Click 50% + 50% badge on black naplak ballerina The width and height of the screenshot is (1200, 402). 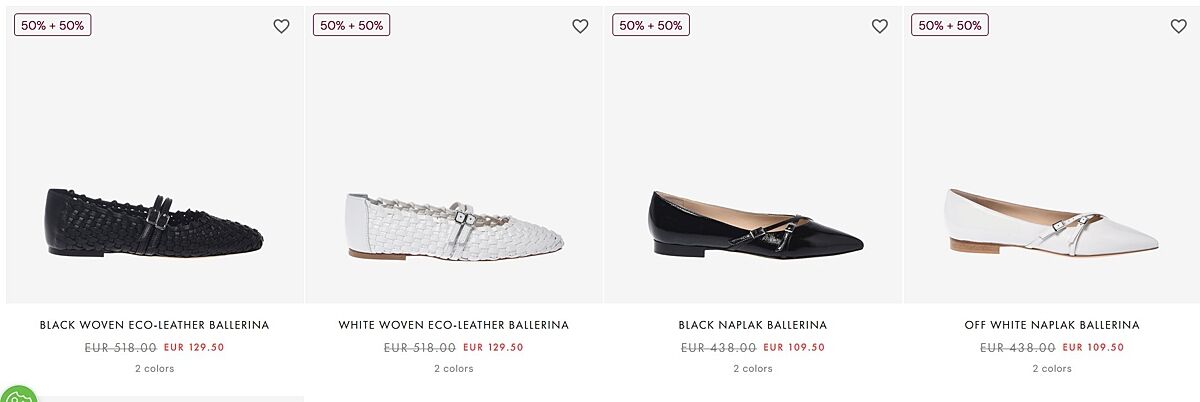pyautogui.click(x=650, y=25)
